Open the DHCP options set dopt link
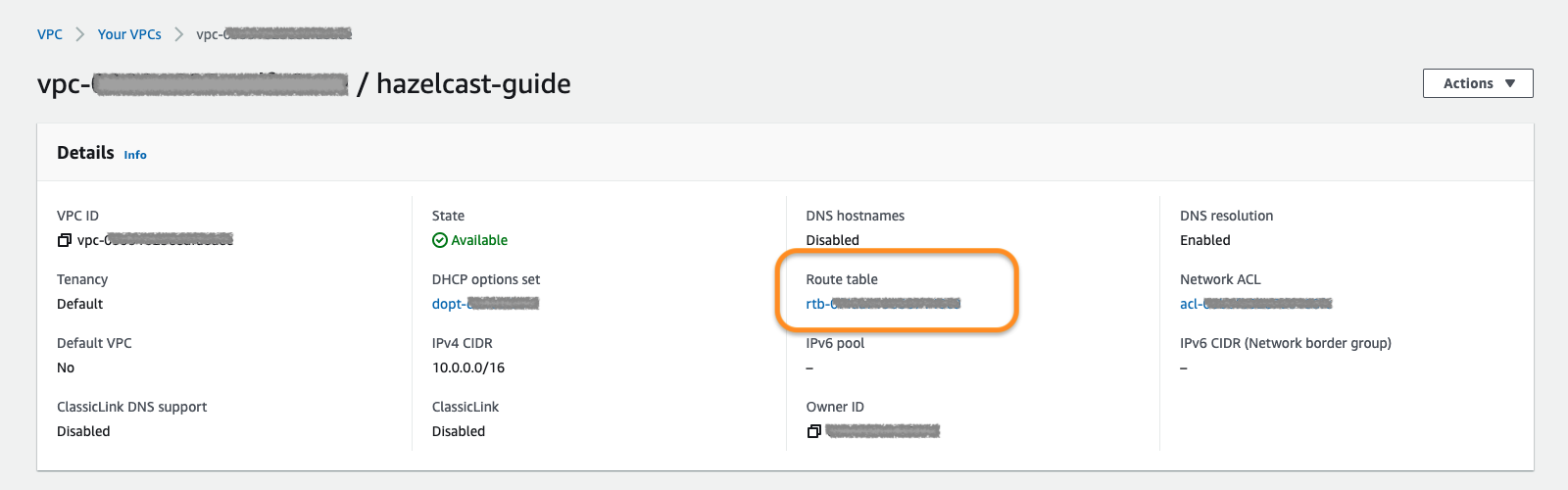The width and height of the screenshot is (1568, 490). click(x=485, y=304)
